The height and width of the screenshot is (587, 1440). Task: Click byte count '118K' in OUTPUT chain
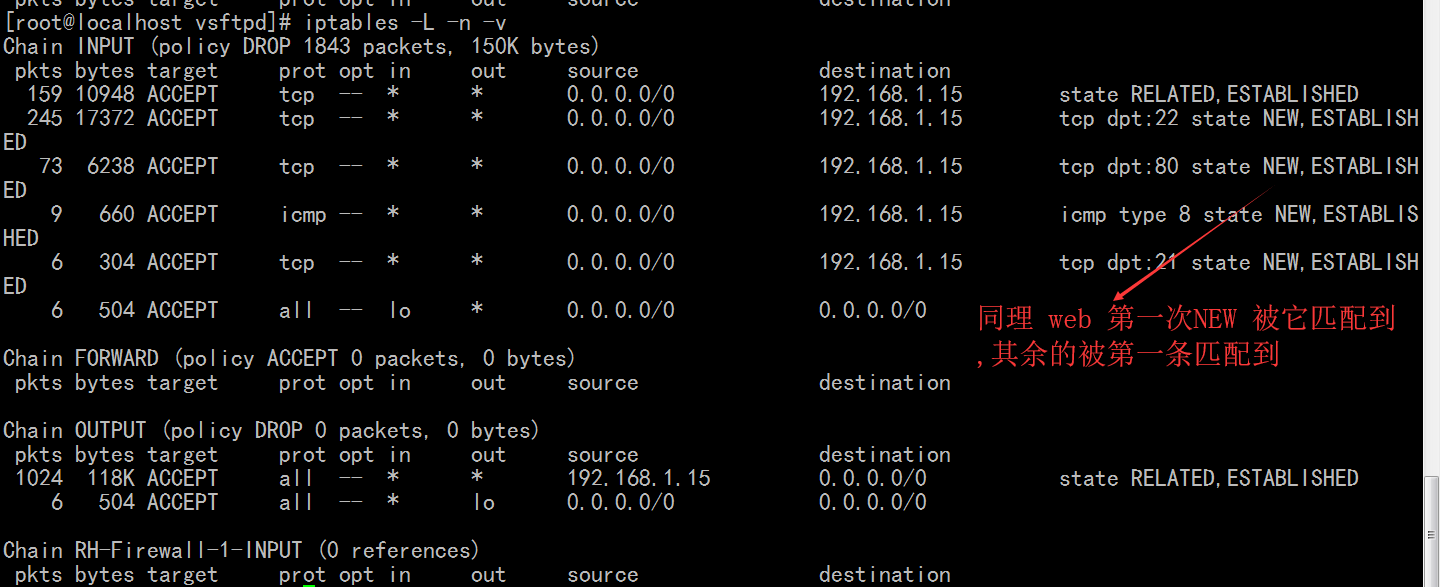[x=111, y=478]
